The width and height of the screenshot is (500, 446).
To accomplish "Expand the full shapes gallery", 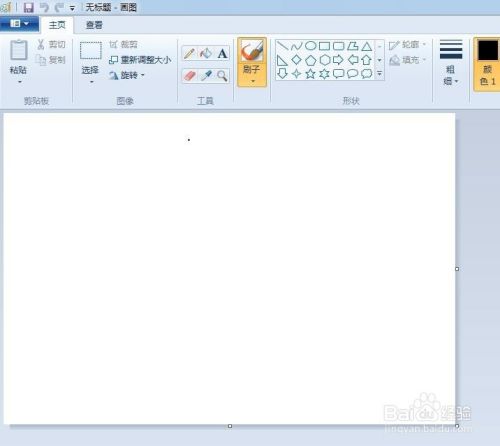I will (x=379, y=73).
